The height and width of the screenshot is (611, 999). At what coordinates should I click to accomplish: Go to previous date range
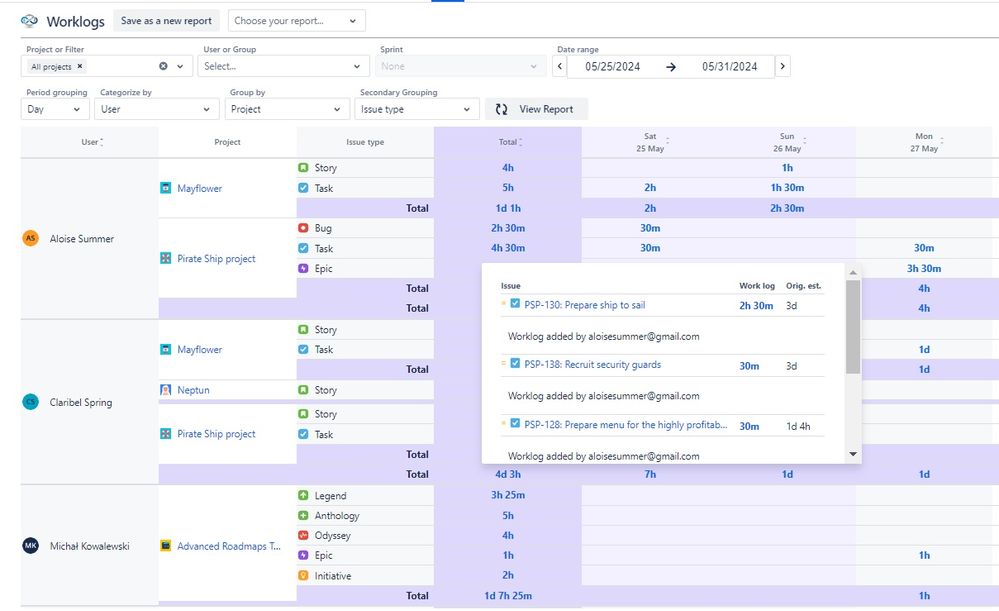tap(559, 66)
